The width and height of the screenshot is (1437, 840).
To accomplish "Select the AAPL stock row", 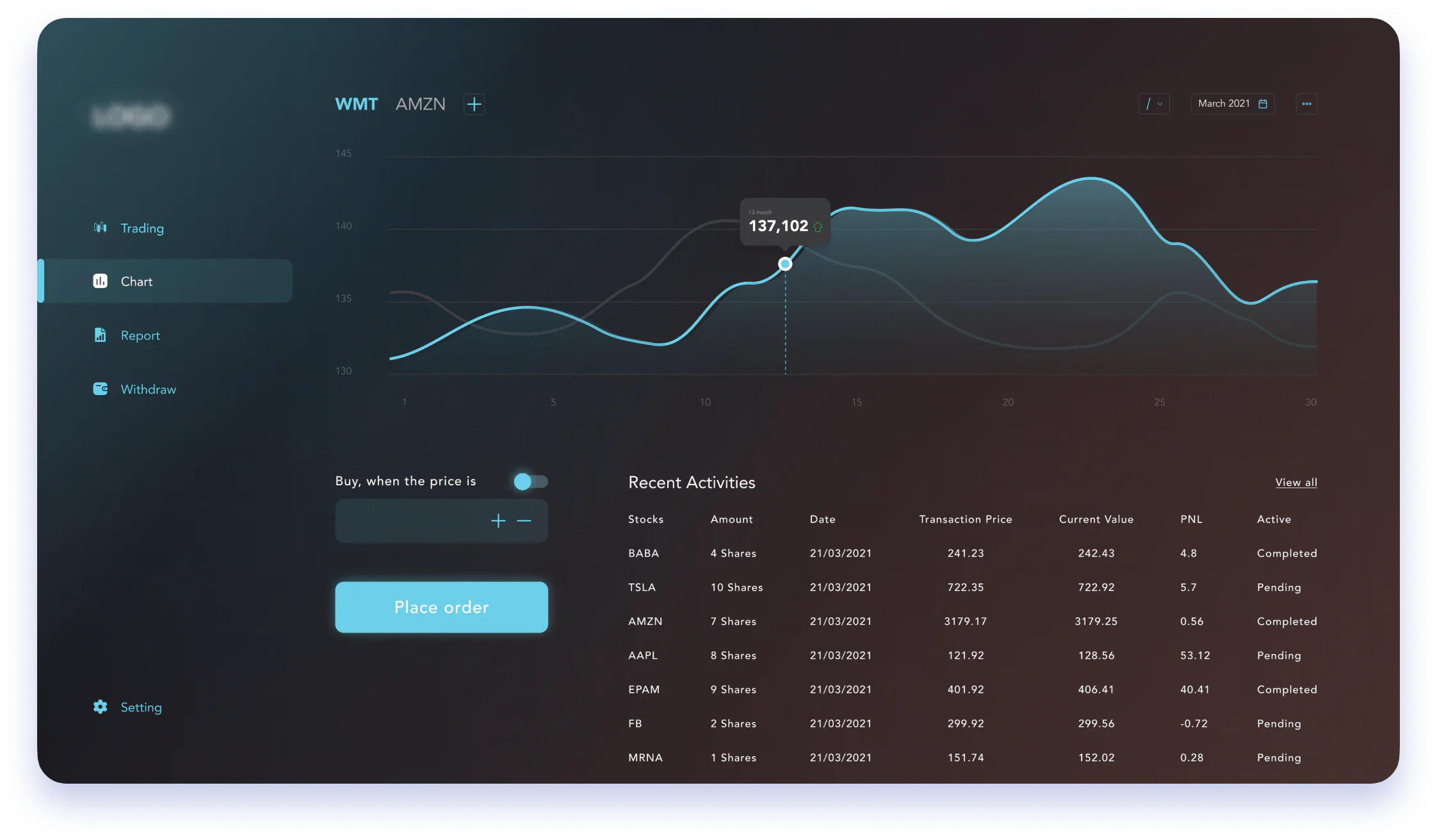I will click(x=973, y=655).
